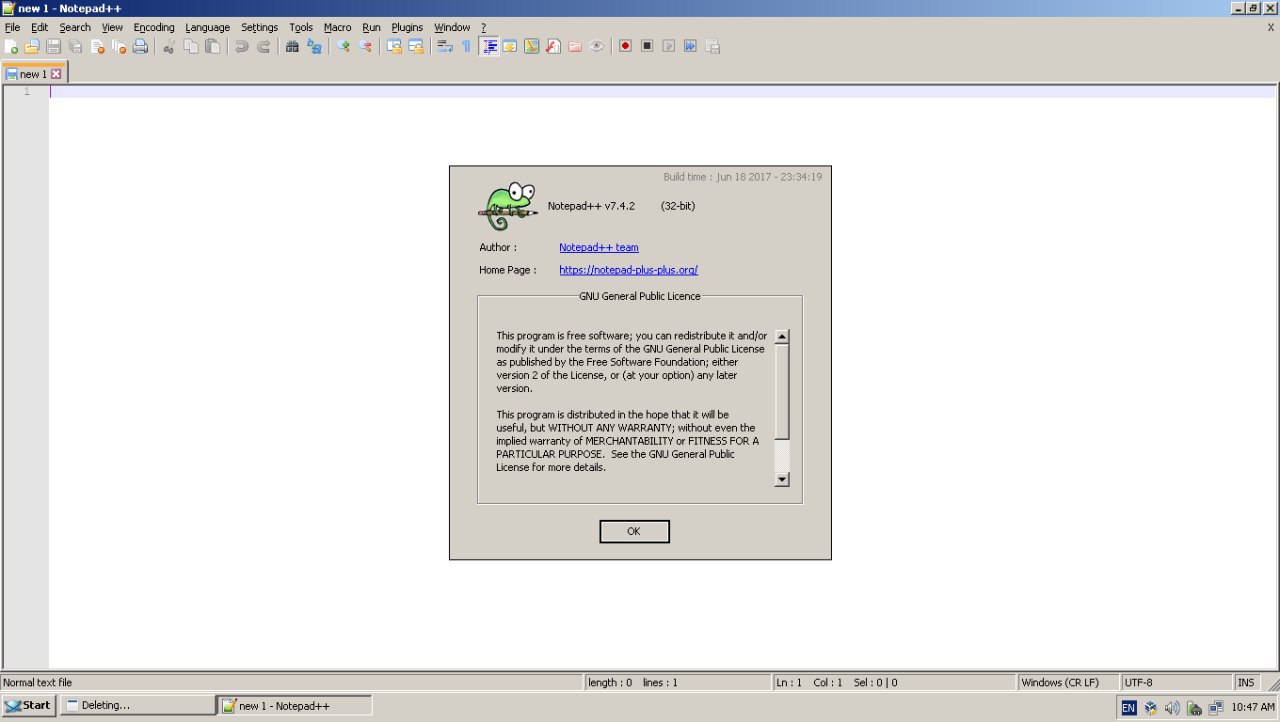
Task: Click the Copy toolbar icon
Action: (x=191, y=46)
